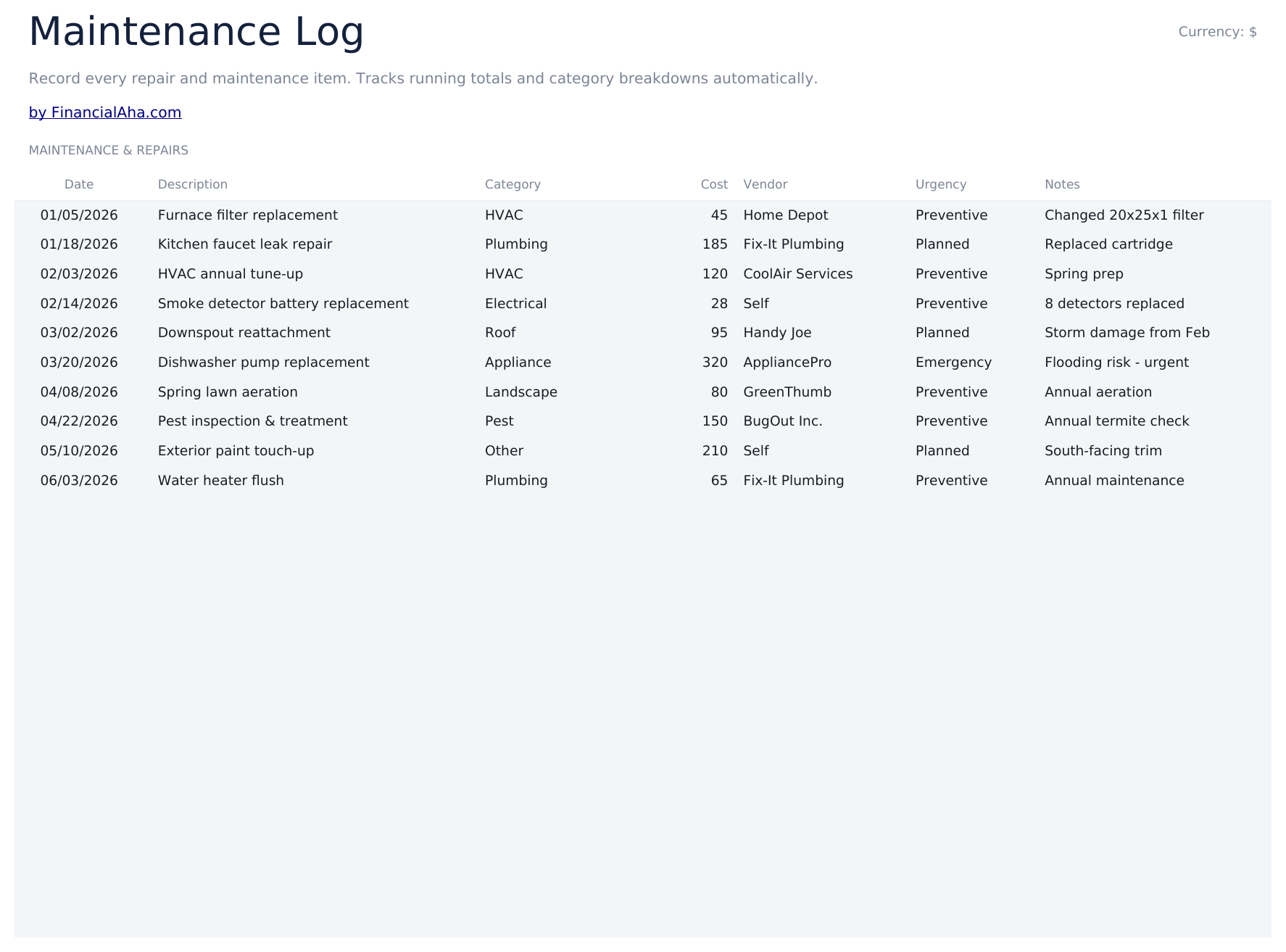Select the Vendor column header
This screenshot has height=952, width=1286.
pos(766,184)
